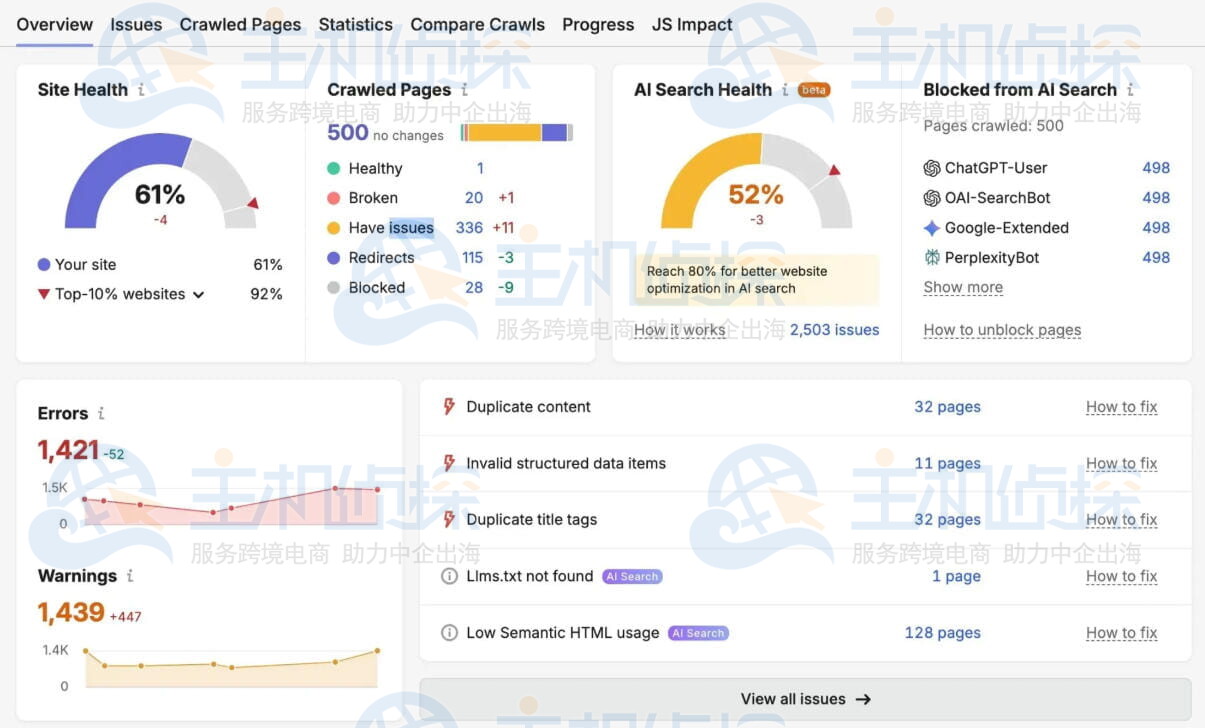Click the Warnings trend chart
Viewport: 1205px width, 728px height.
point(231,667)
